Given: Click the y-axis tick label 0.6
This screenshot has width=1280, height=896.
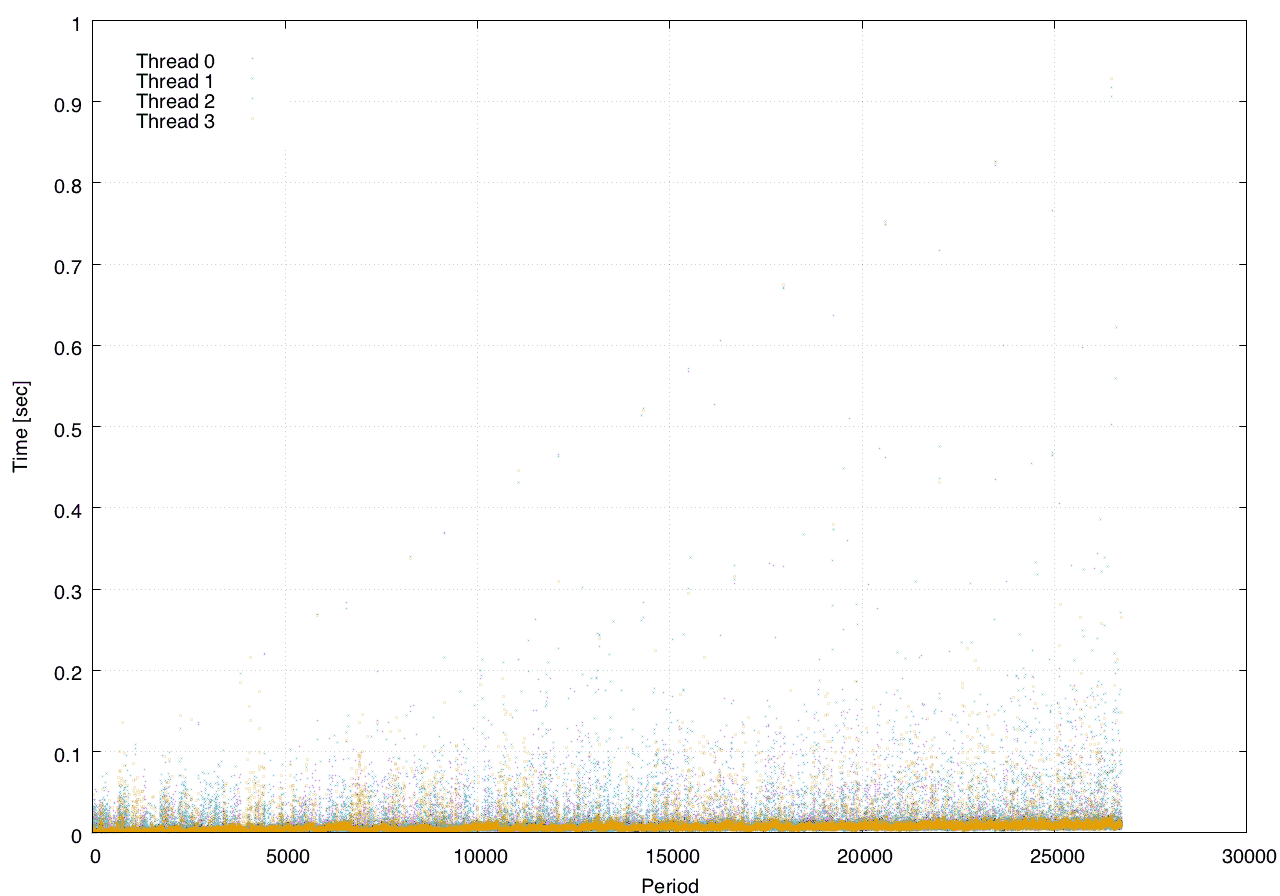Looking at the screenshot, I should click(x=69, y=346).
